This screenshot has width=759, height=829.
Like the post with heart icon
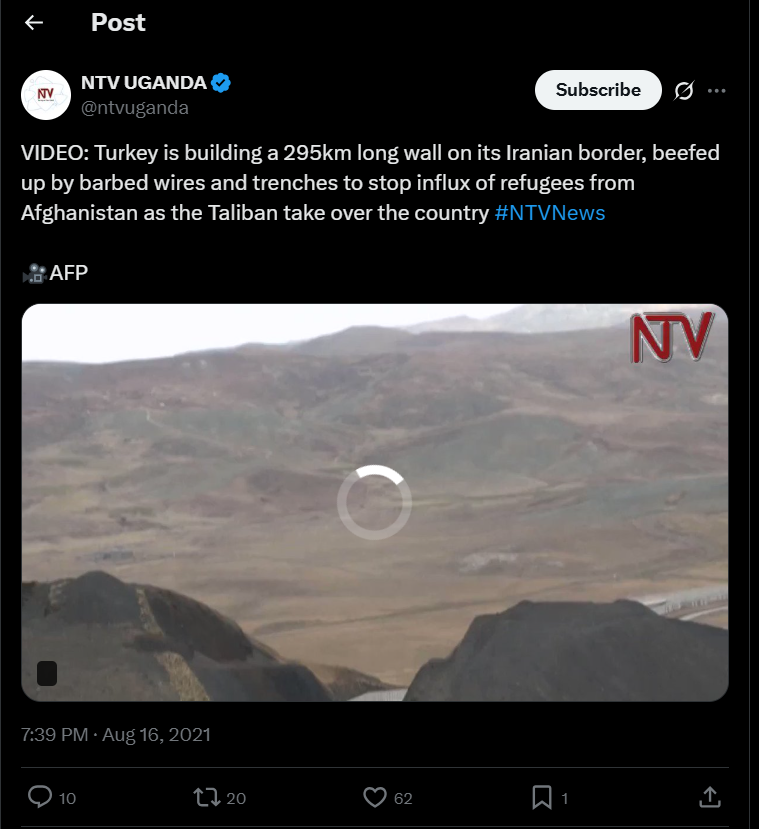[375, 797]
